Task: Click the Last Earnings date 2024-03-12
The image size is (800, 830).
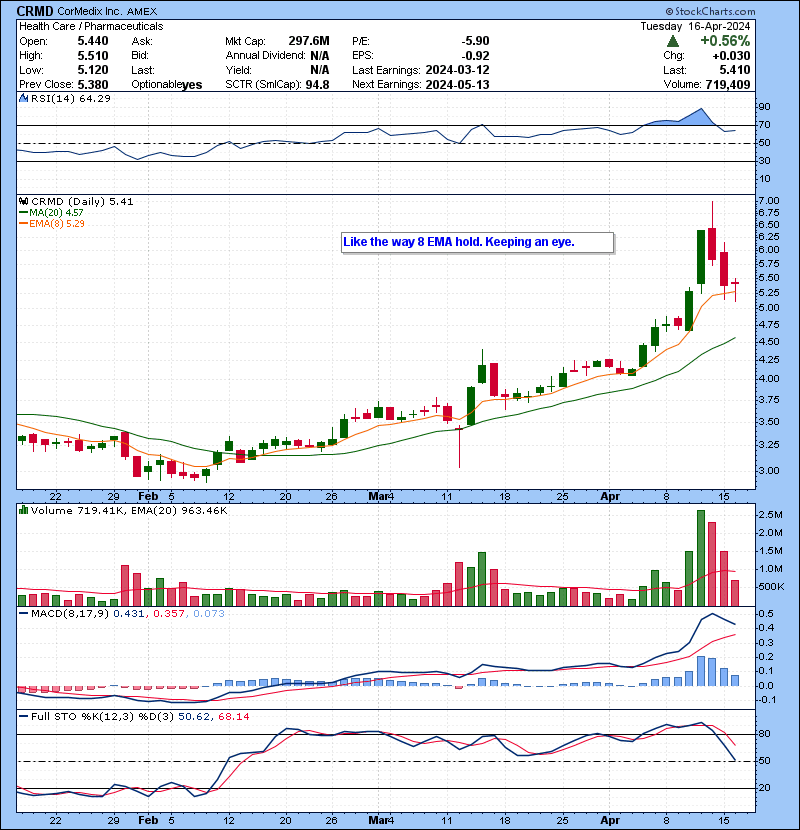Action: [x=457, y=70]
